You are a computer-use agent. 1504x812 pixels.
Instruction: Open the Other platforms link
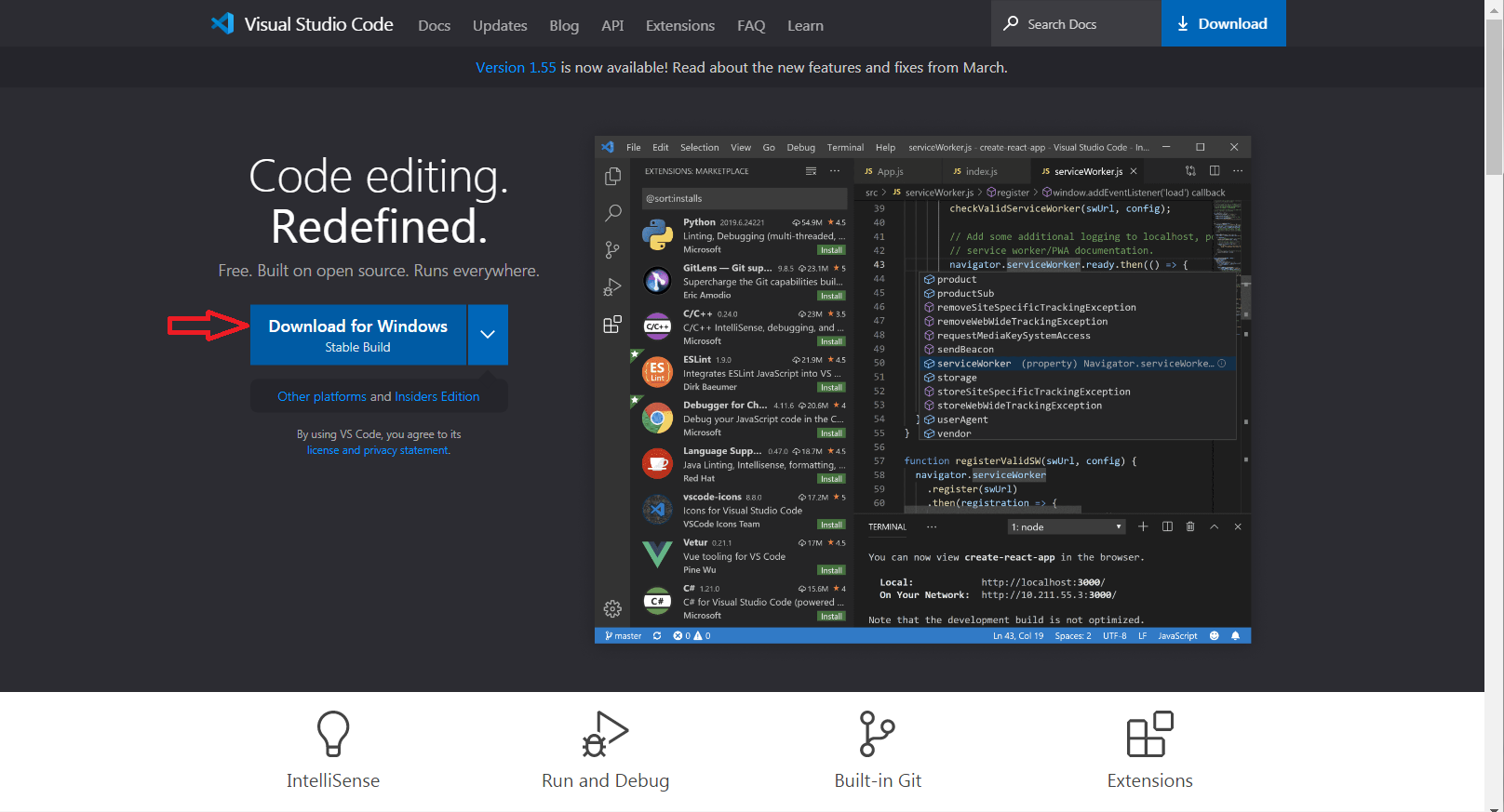pos(322,396)
